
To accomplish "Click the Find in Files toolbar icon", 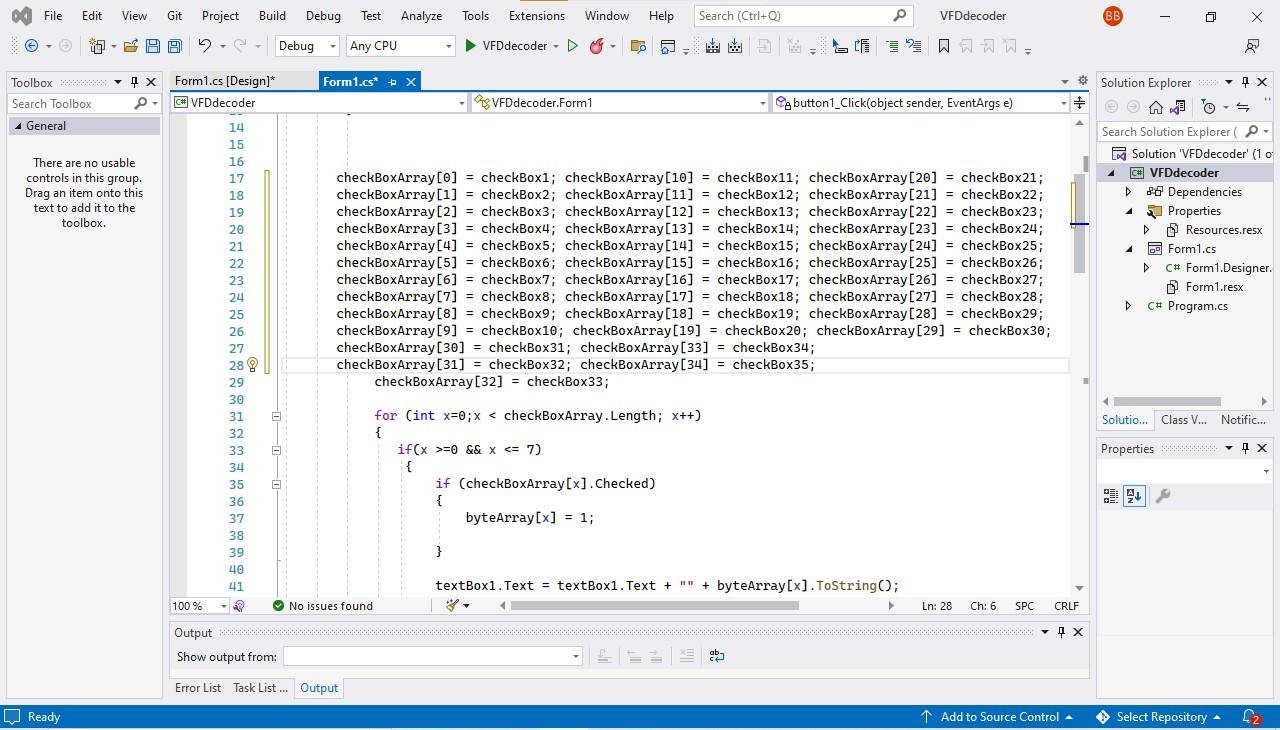I will click(639, 46).
